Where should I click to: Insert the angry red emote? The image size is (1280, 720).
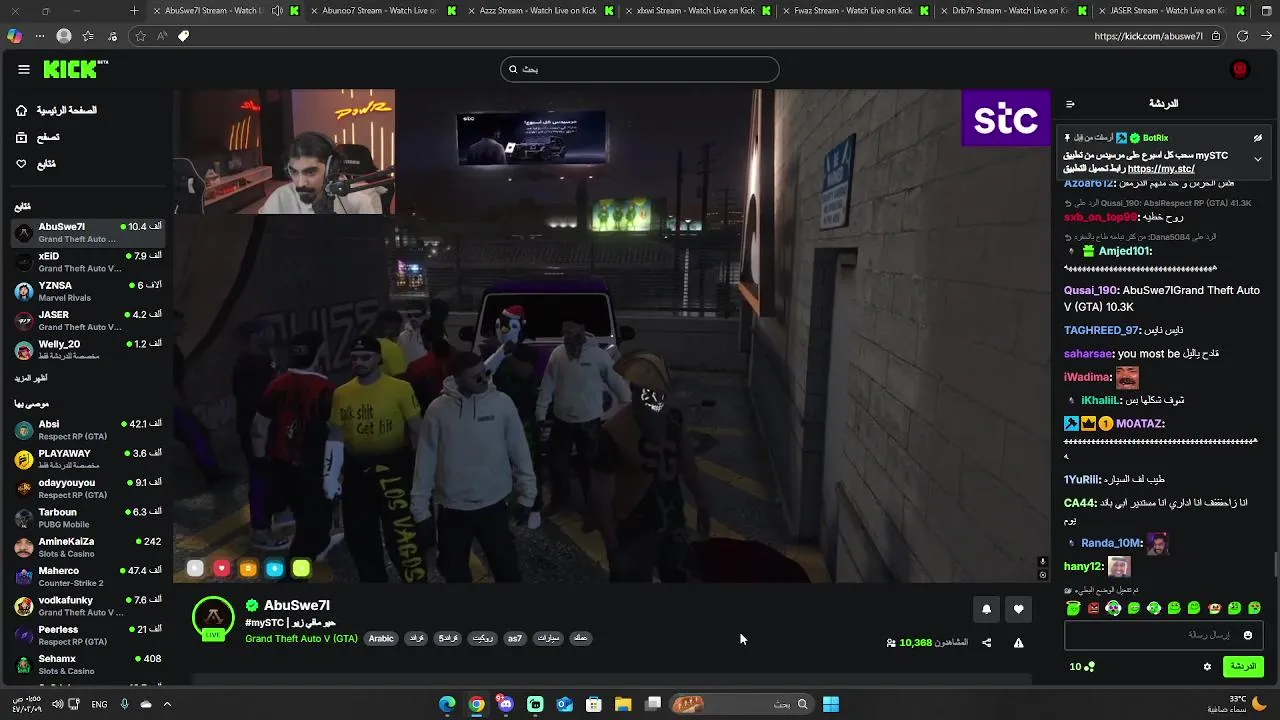pyautogui.click(x=1093, y=608)
